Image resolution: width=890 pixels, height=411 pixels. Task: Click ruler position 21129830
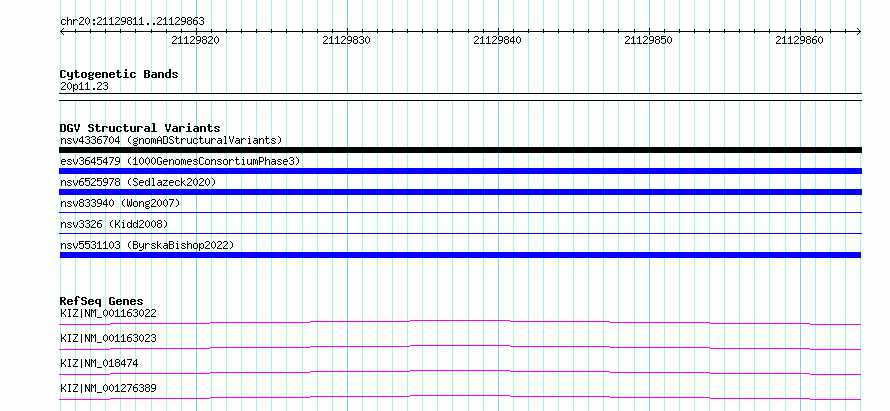point(346,40)
